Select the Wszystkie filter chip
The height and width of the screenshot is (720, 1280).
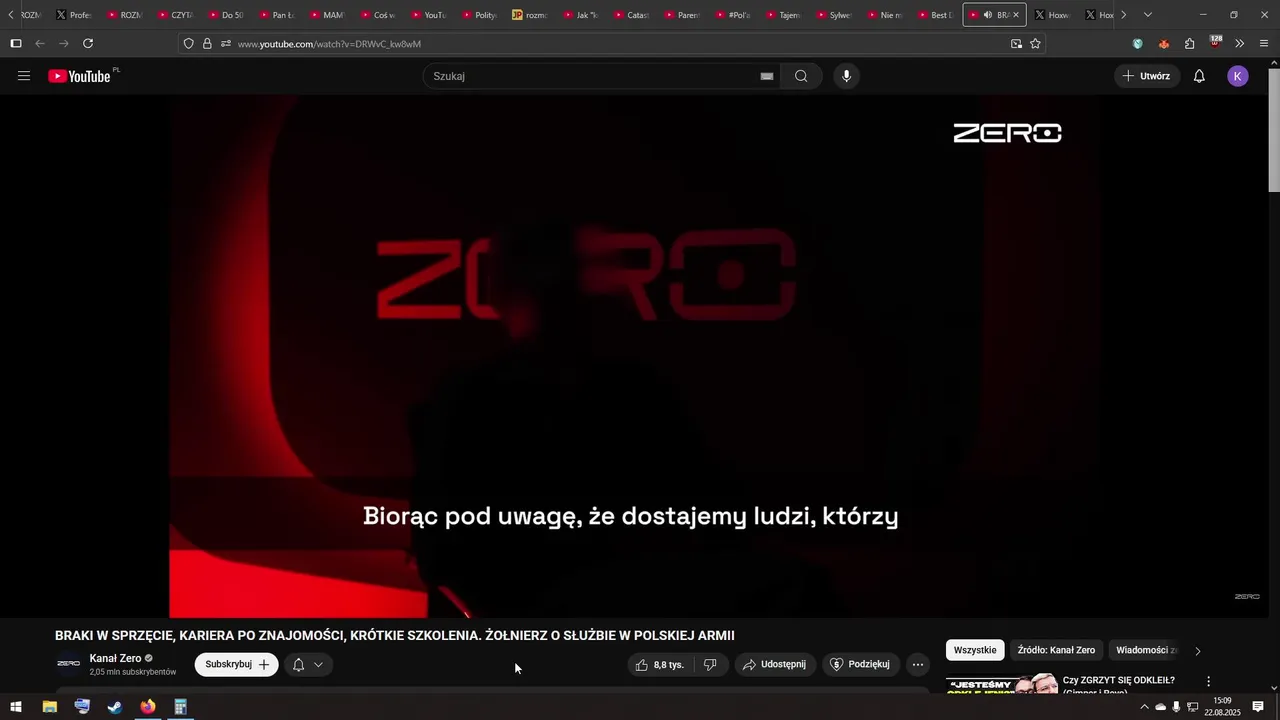(x=975, y=650)
